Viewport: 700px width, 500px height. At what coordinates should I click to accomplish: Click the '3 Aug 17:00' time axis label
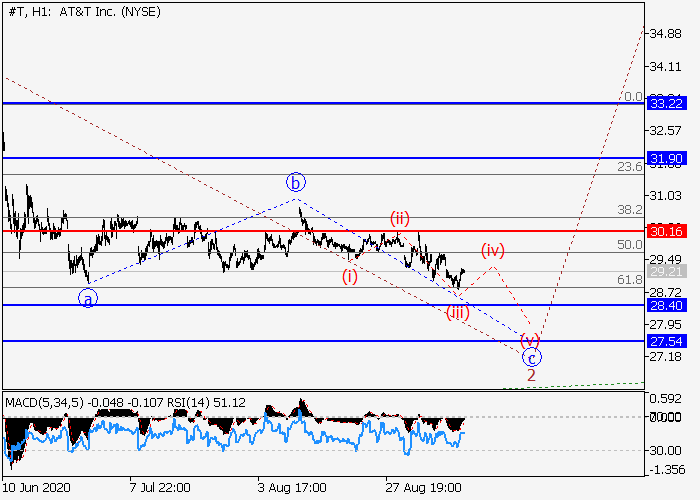coord(291,488)
